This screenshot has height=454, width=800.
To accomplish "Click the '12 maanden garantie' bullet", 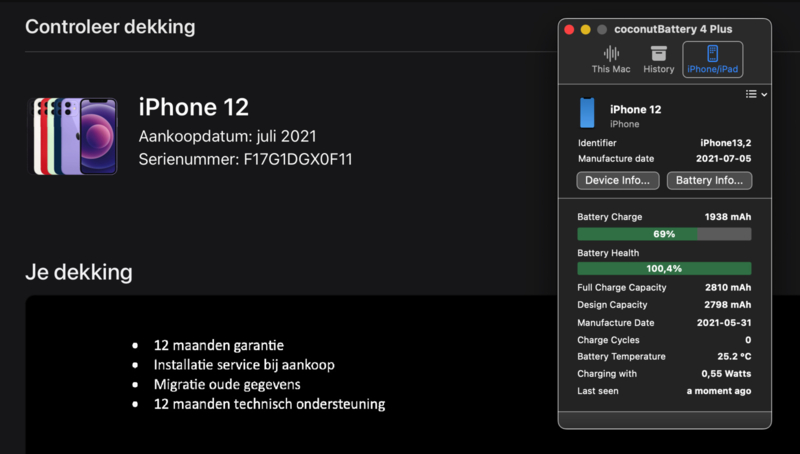I will click(x=218, y=345).
